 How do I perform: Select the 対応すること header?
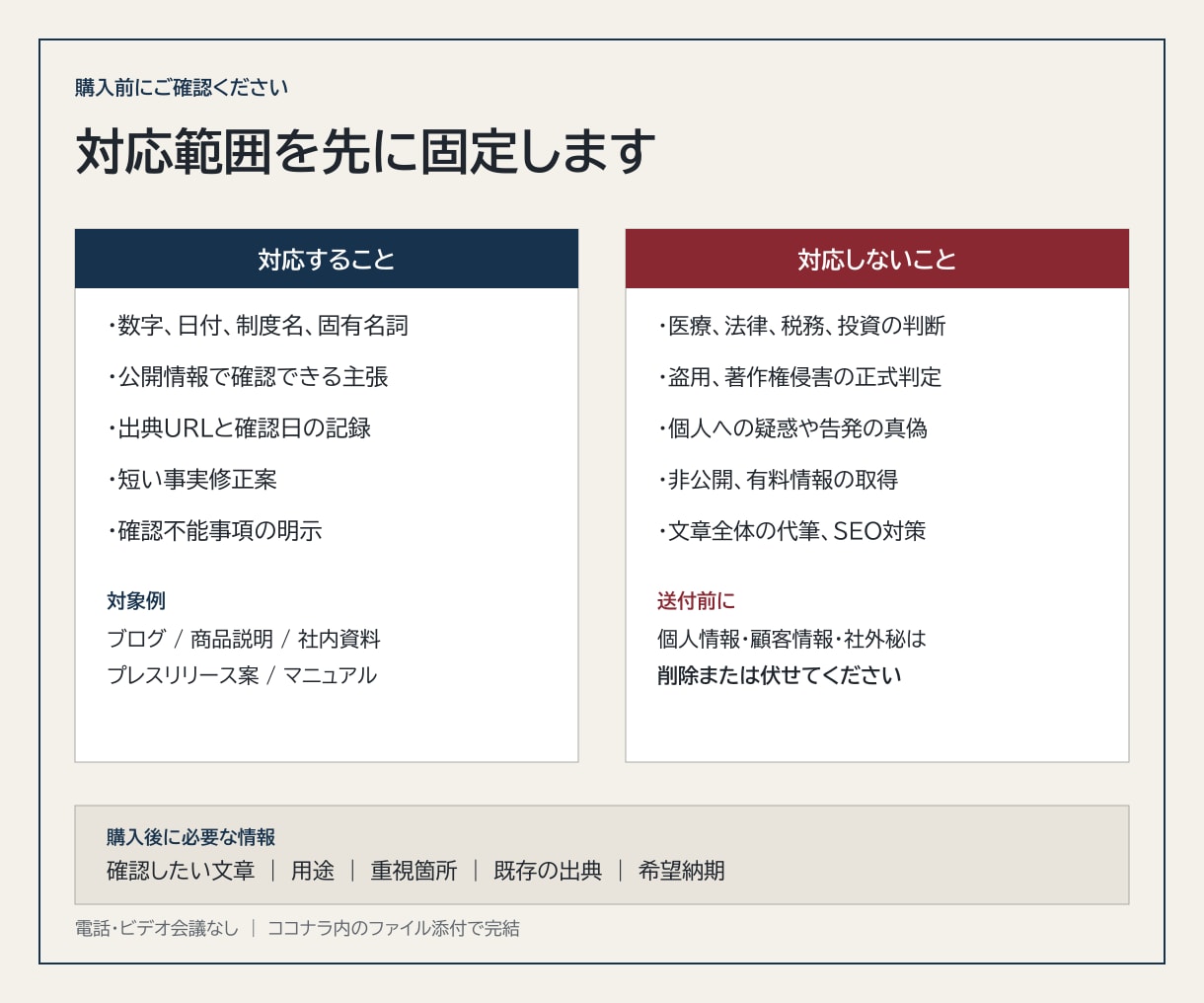(327, 260)
